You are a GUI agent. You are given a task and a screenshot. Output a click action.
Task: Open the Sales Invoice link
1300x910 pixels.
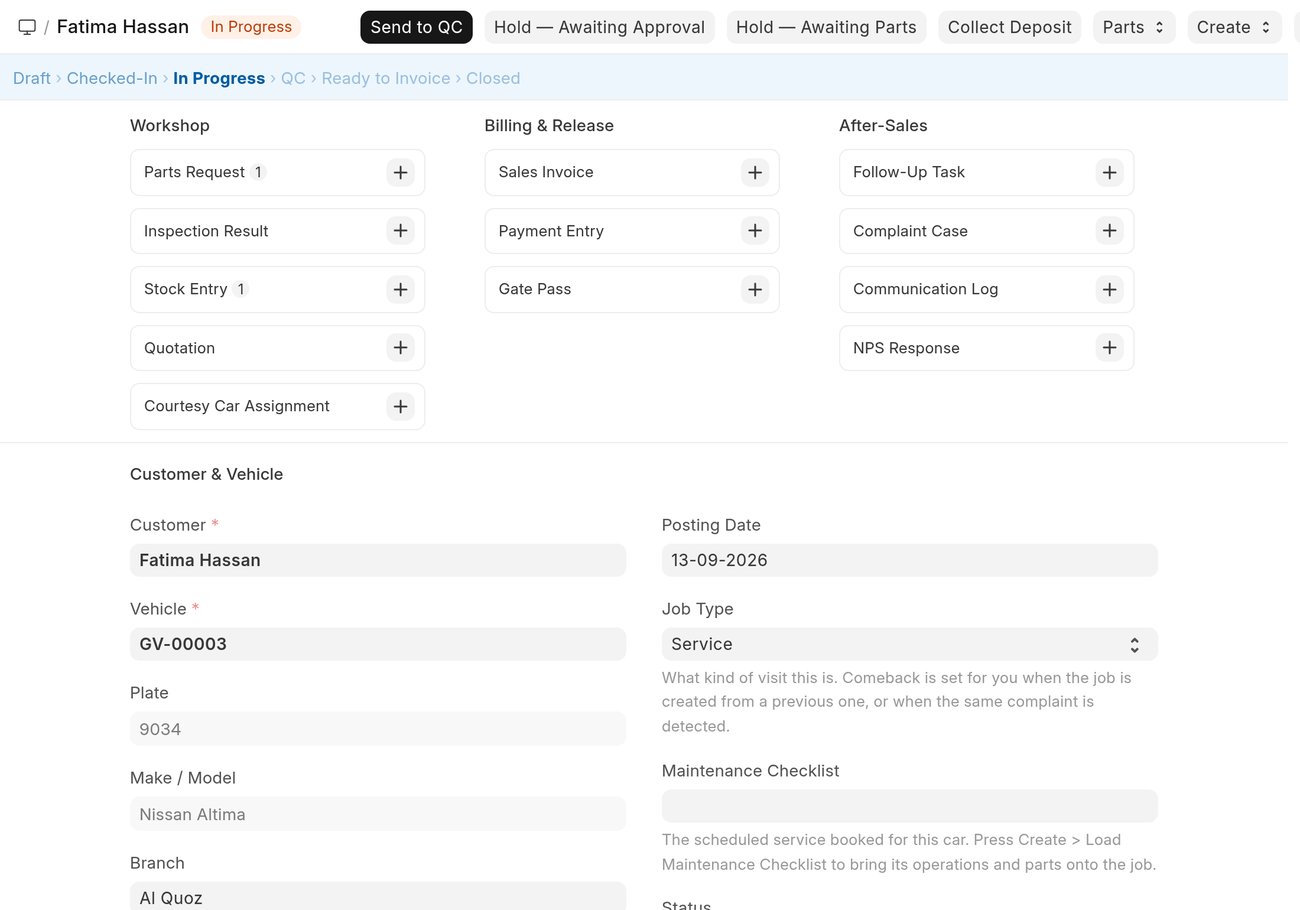(x=546, y=172)
